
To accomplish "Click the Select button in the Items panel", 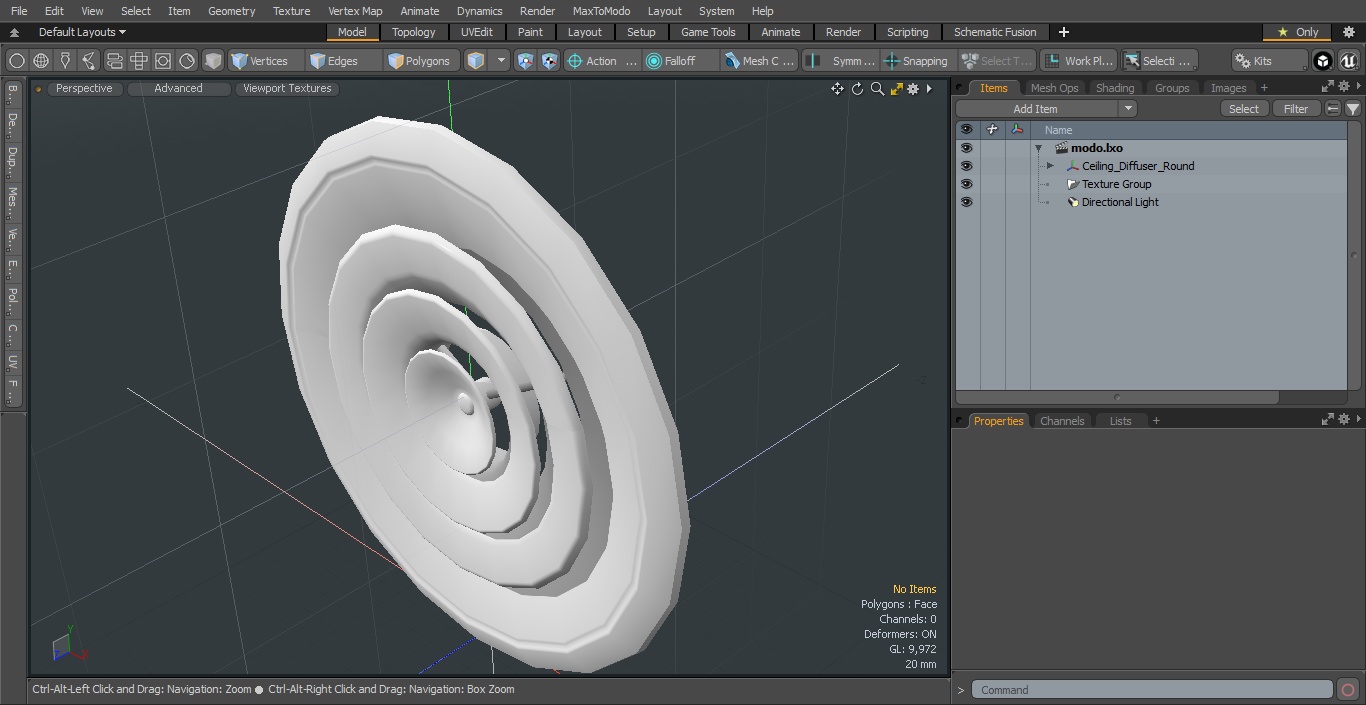I will pos(1244,109).
